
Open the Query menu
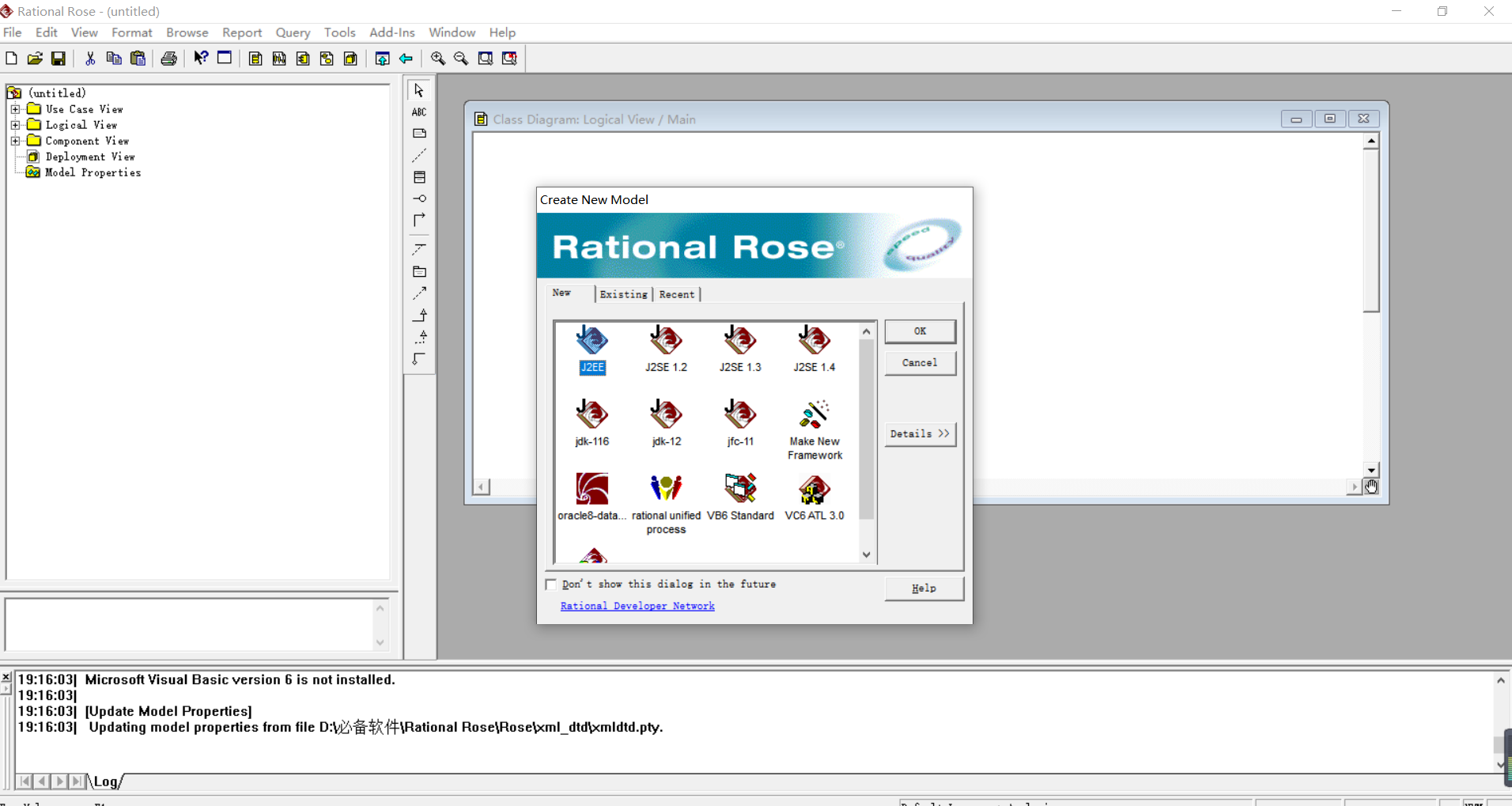(x=293, y=32)
